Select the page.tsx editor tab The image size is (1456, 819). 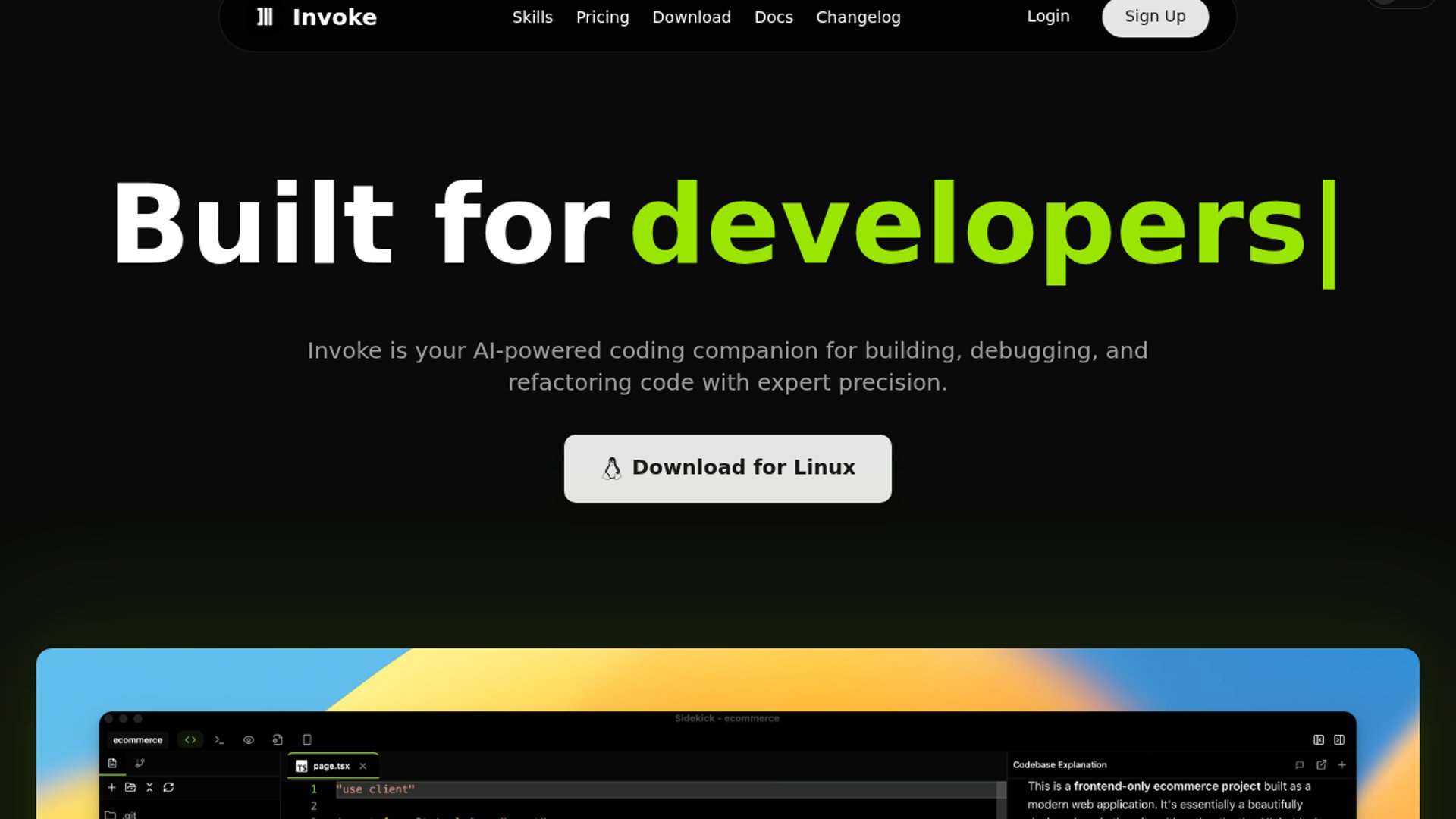pyautogui.click(x=331, y=766)
